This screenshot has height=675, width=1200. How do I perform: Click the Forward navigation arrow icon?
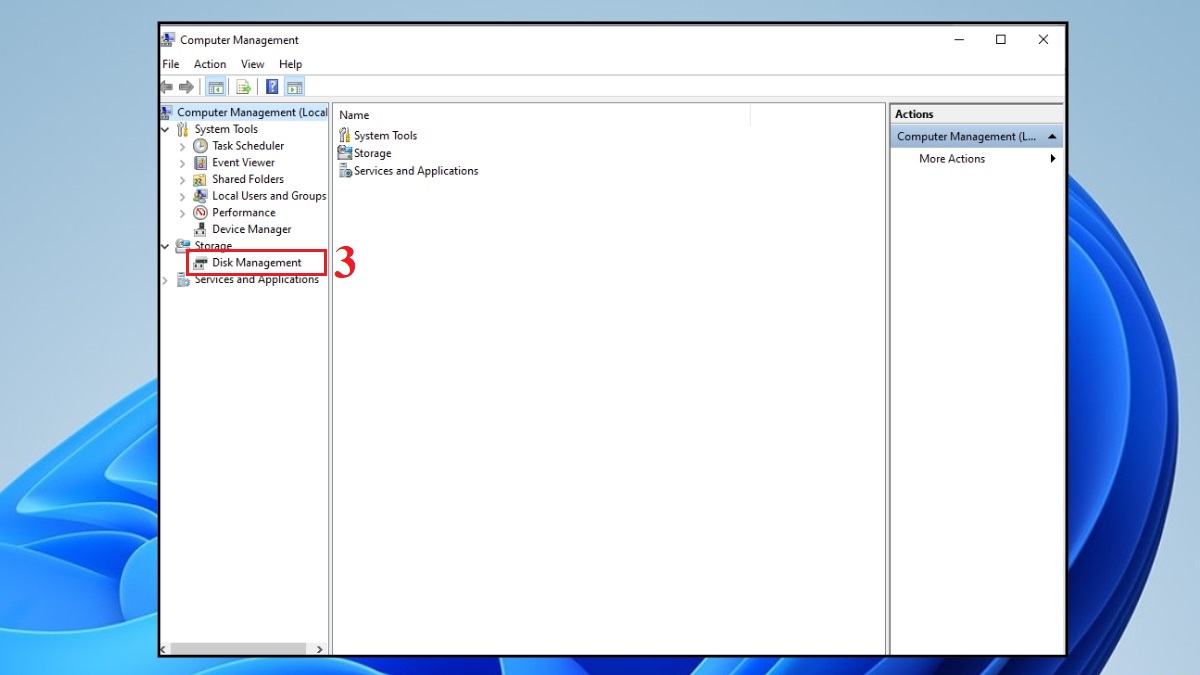click(x=188, y=86)
